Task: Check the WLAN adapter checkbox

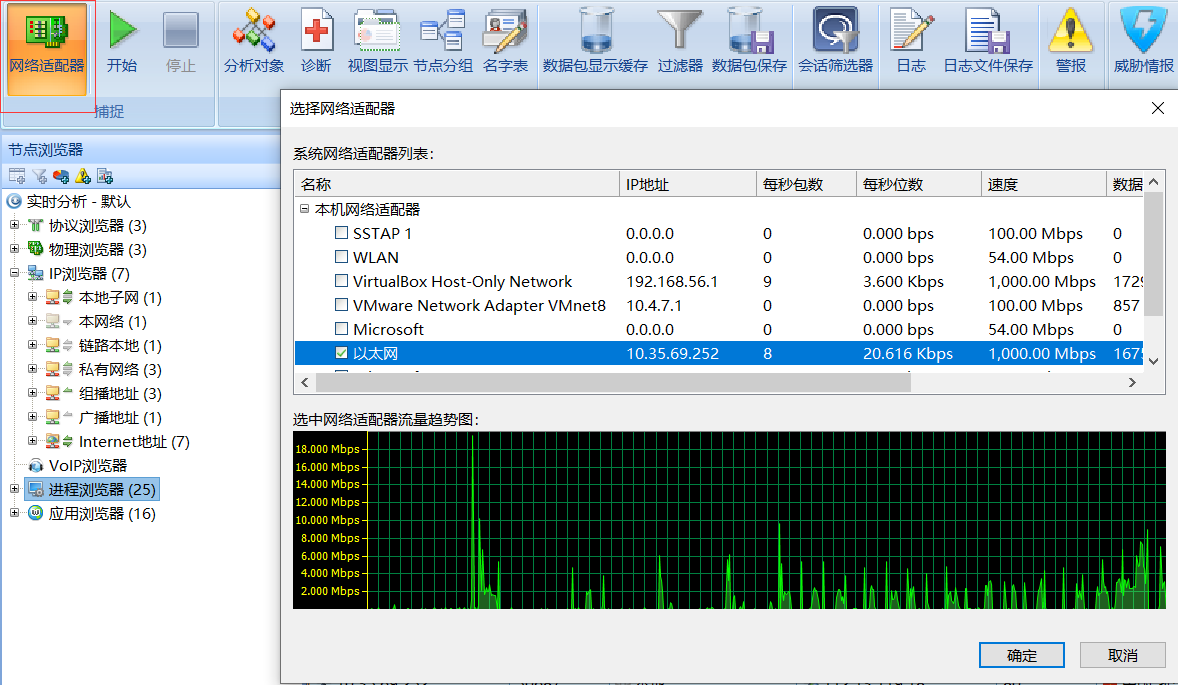Action: coord(341,257)
